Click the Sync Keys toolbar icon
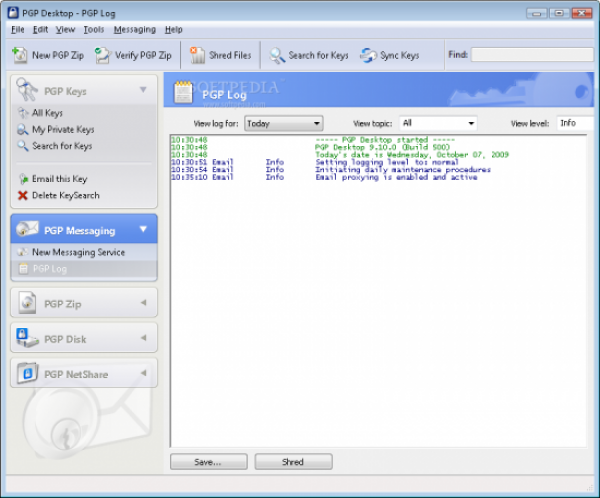 point(368,55)
